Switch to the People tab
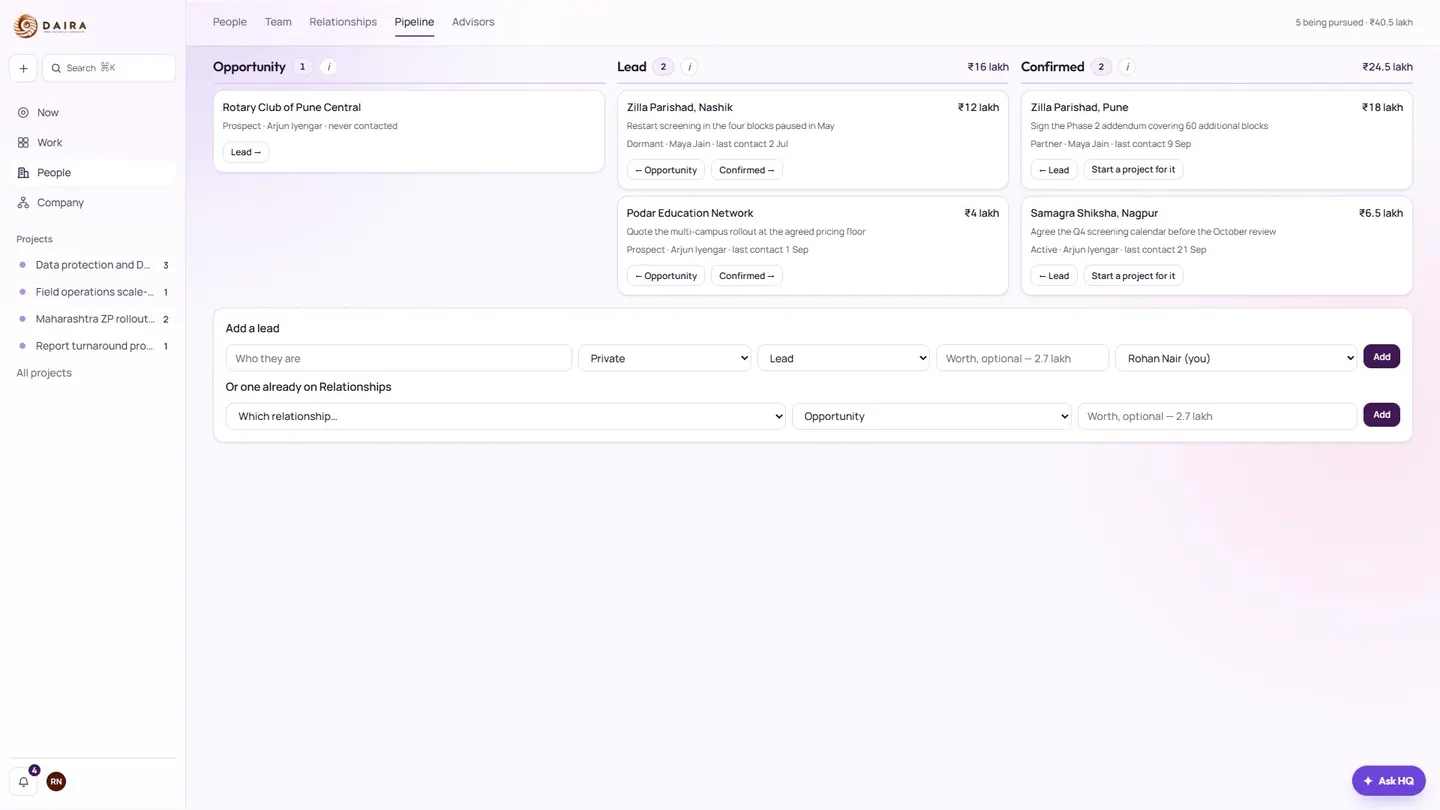The width and height of the screenshot is (1440, 810). click(x=230, y=22)
